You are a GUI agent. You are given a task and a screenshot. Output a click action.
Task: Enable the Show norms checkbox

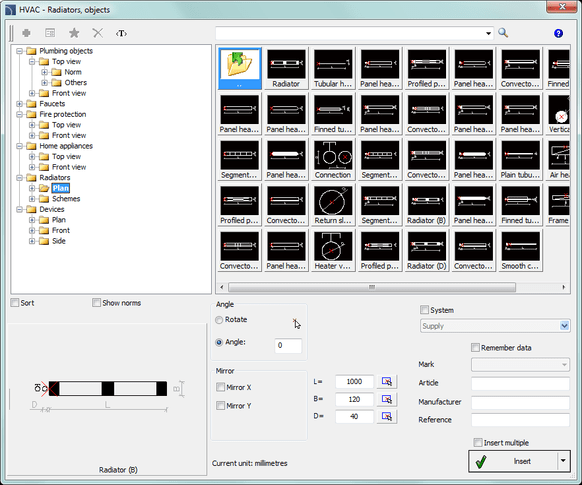pos(97,303)
